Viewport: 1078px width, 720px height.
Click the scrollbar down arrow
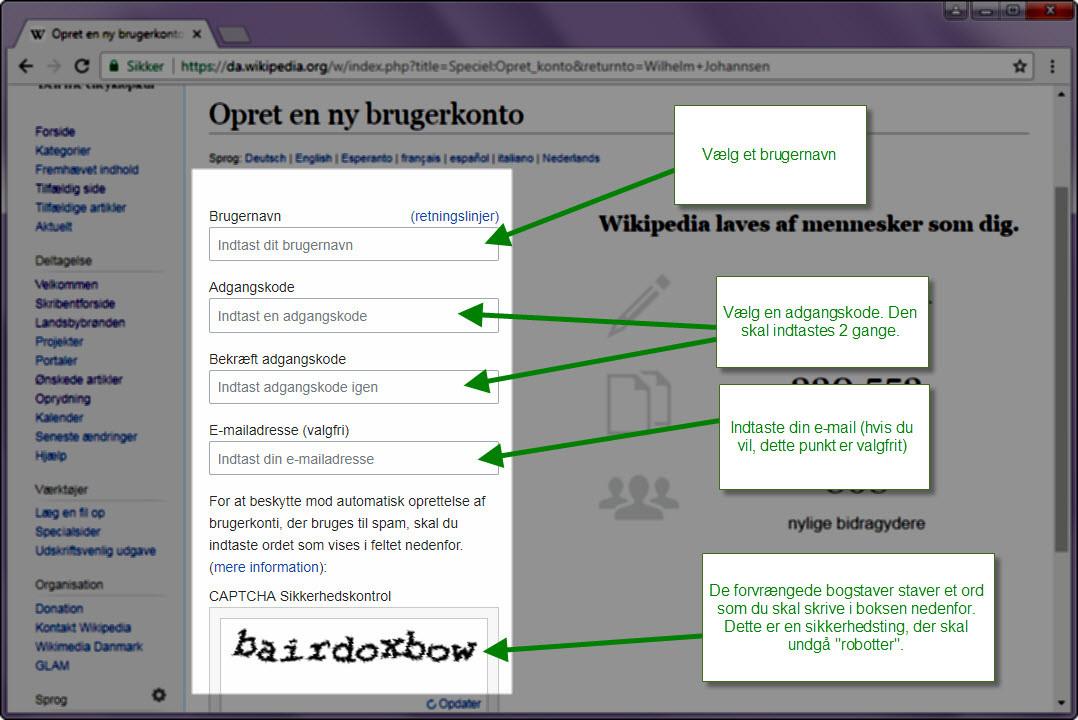click(x=1061, y=703)
